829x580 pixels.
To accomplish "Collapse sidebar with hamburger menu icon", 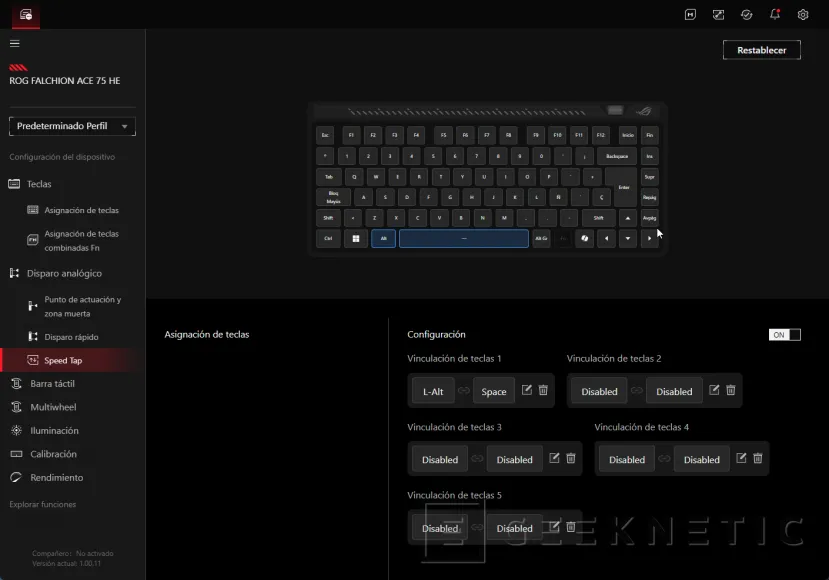I will tap(15, 43).
